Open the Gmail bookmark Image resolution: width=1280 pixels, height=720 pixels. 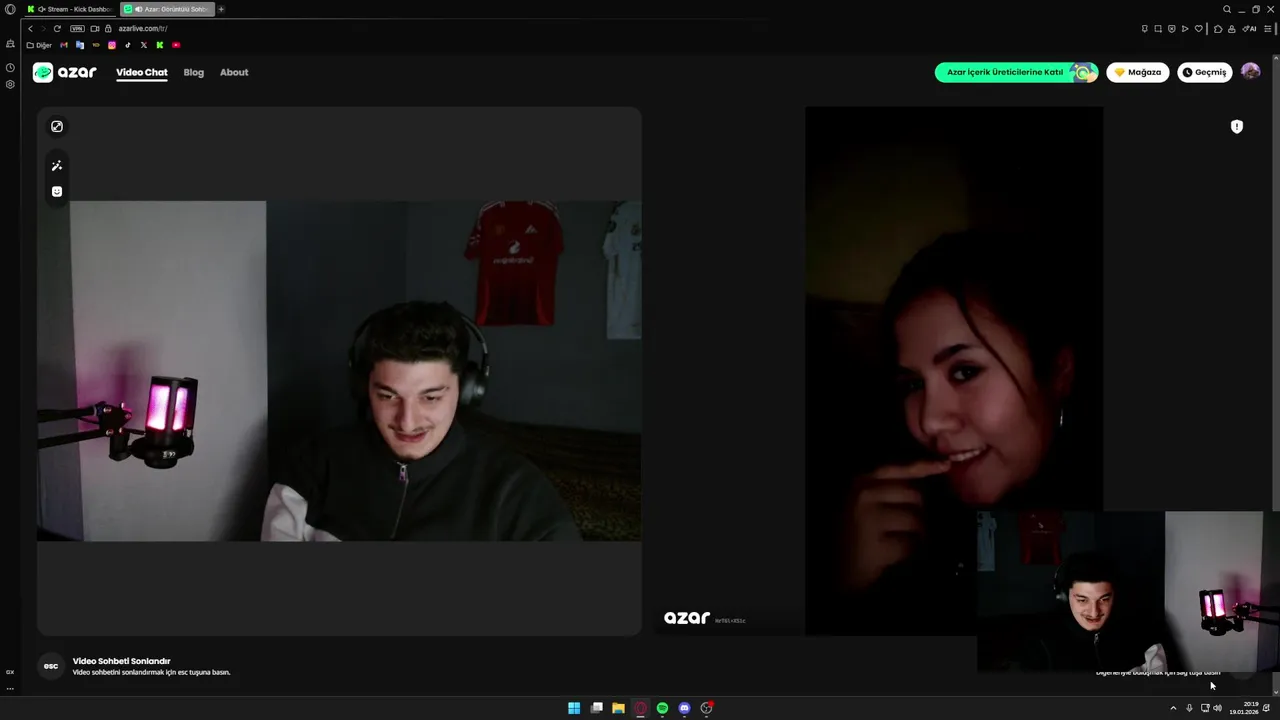pos(65,45)
